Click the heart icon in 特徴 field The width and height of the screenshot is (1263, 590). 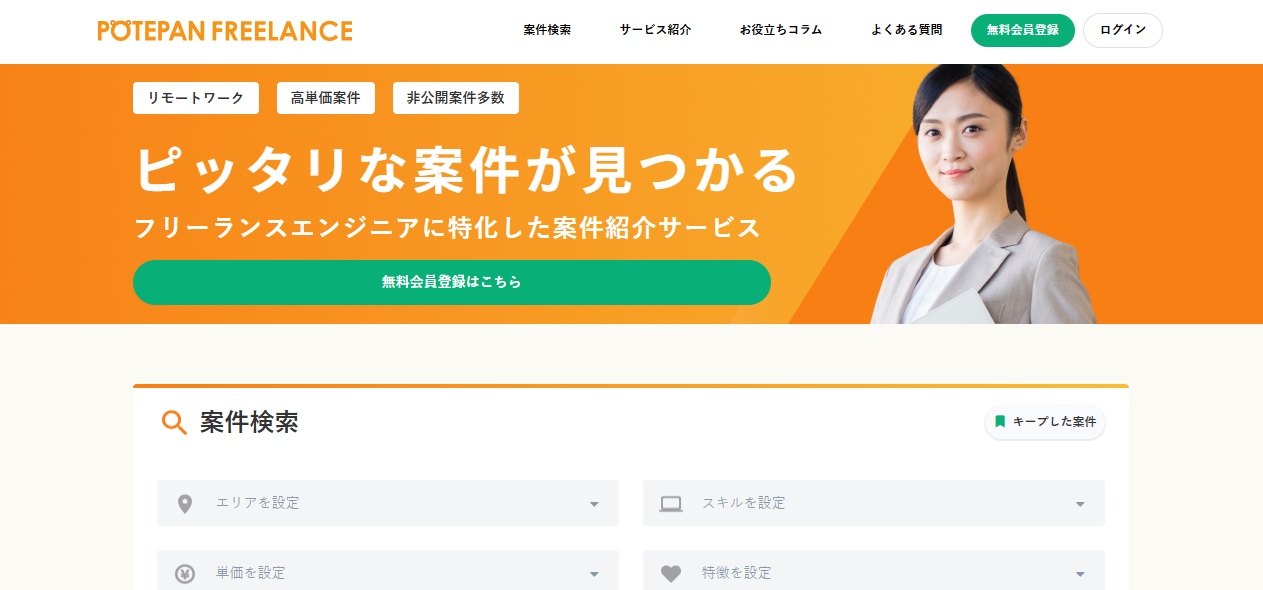click(670, 574)
